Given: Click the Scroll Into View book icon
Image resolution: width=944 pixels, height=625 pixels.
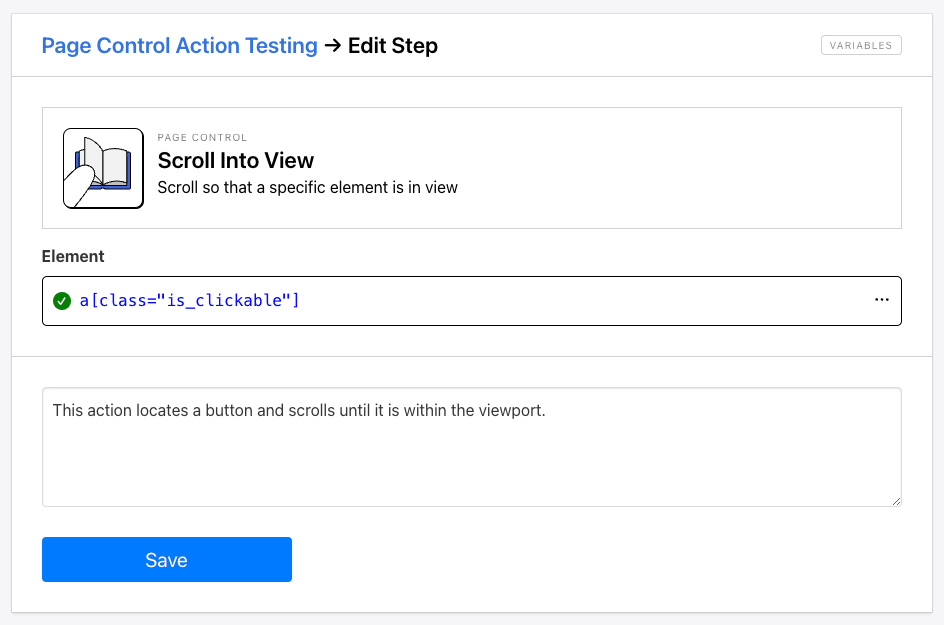Looking at the screenshot, I should point(104,168).
